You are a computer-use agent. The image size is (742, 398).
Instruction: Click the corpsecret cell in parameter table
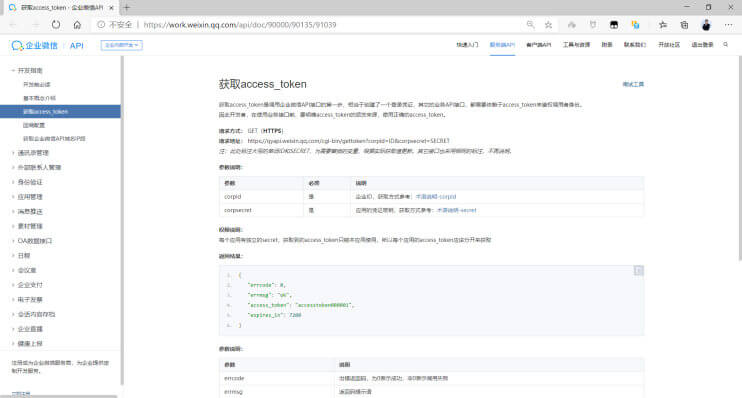pyautogui.click(x=261, y=210)
